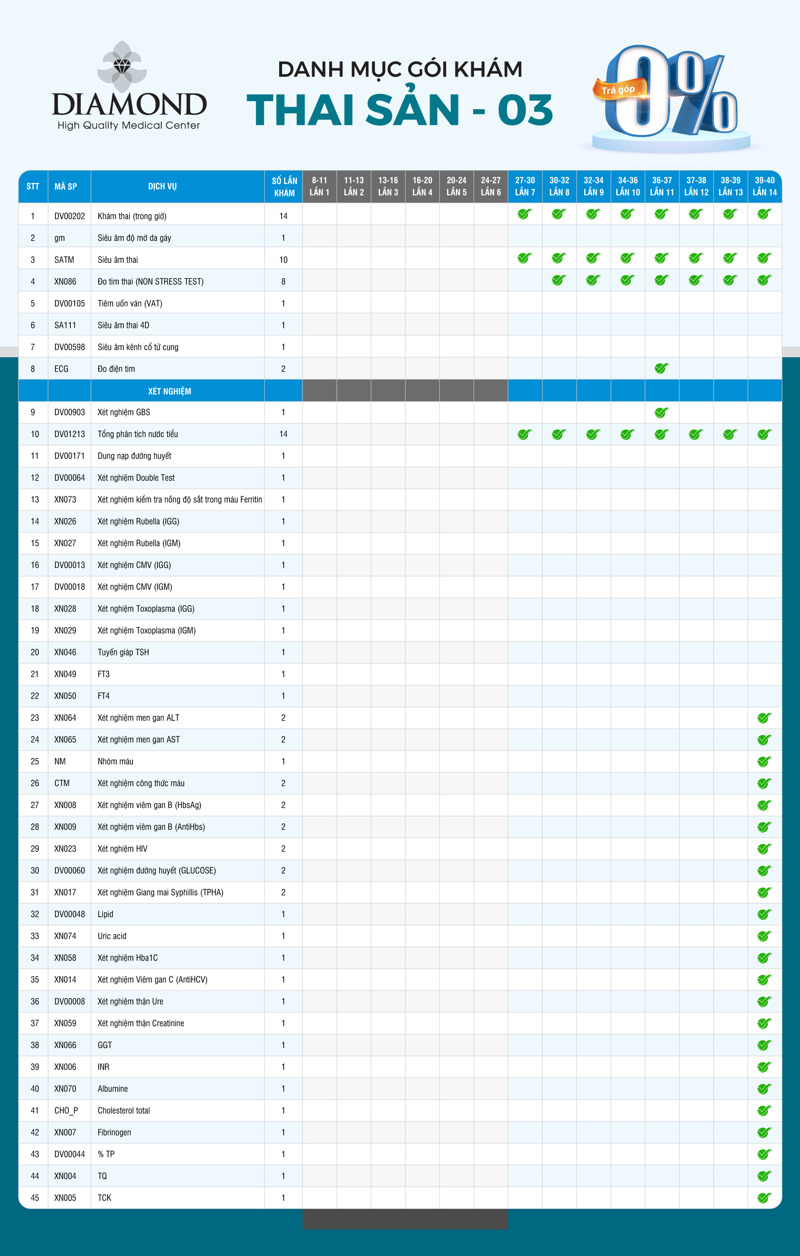The height and width of the screenshot is (1256, 800).
Task: Click the FT4 service name
Action: click(104, 696)
